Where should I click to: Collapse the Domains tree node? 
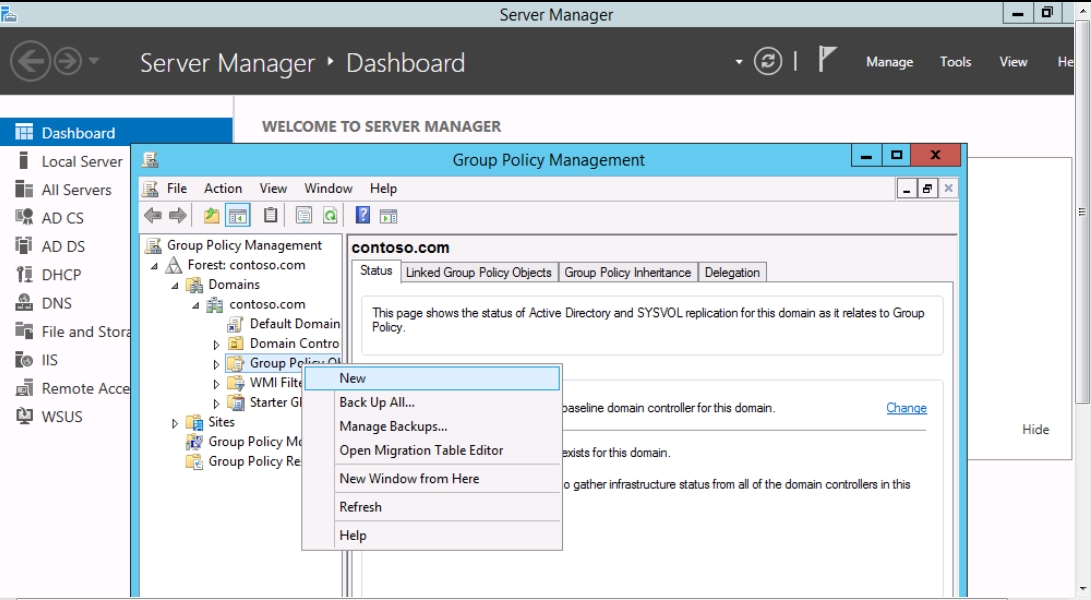[175, 285]
